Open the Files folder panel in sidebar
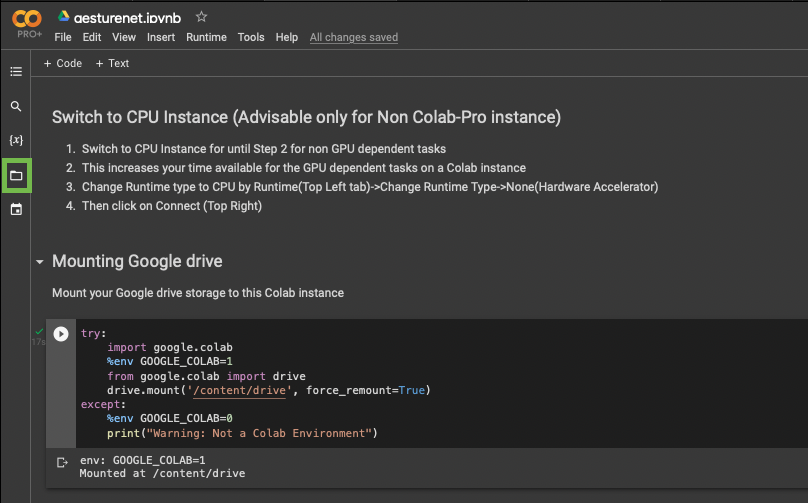This screenshot has height=503, width=808. 16,175
